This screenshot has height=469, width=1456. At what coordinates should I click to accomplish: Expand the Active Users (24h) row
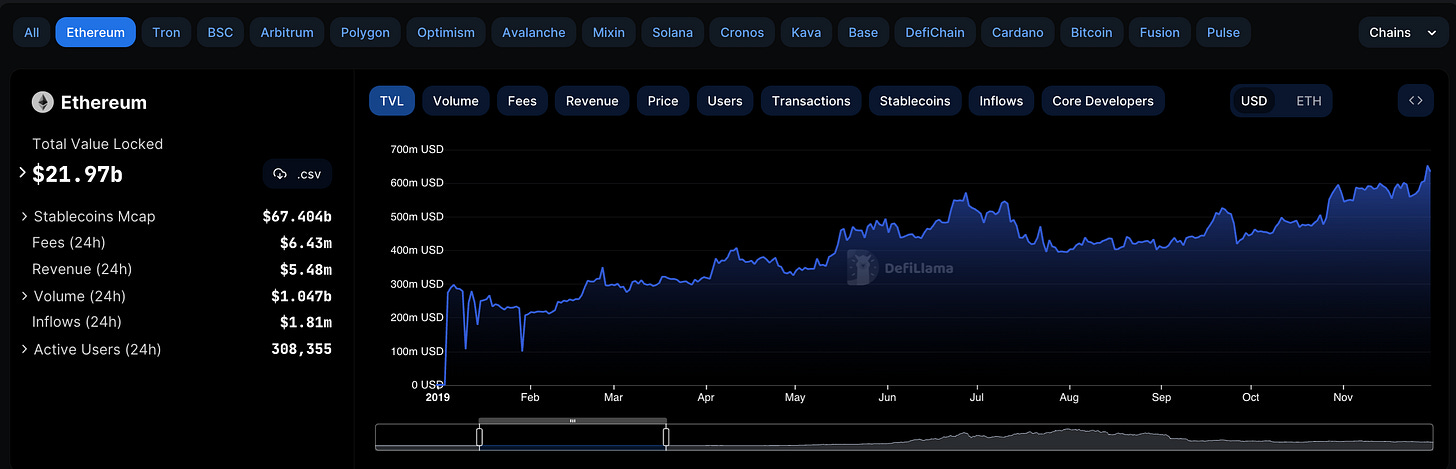pyautogui.click(x=25, y=349)
